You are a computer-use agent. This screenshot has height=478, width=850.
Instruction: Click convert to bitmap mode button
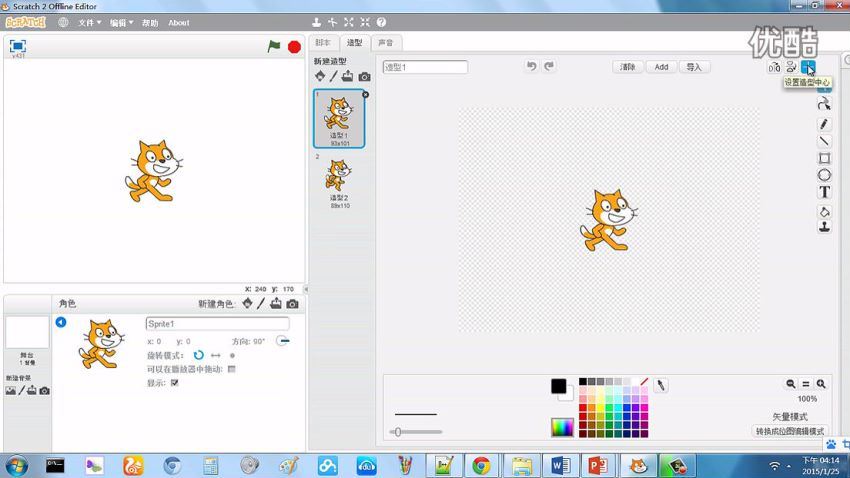pos(790,431)
